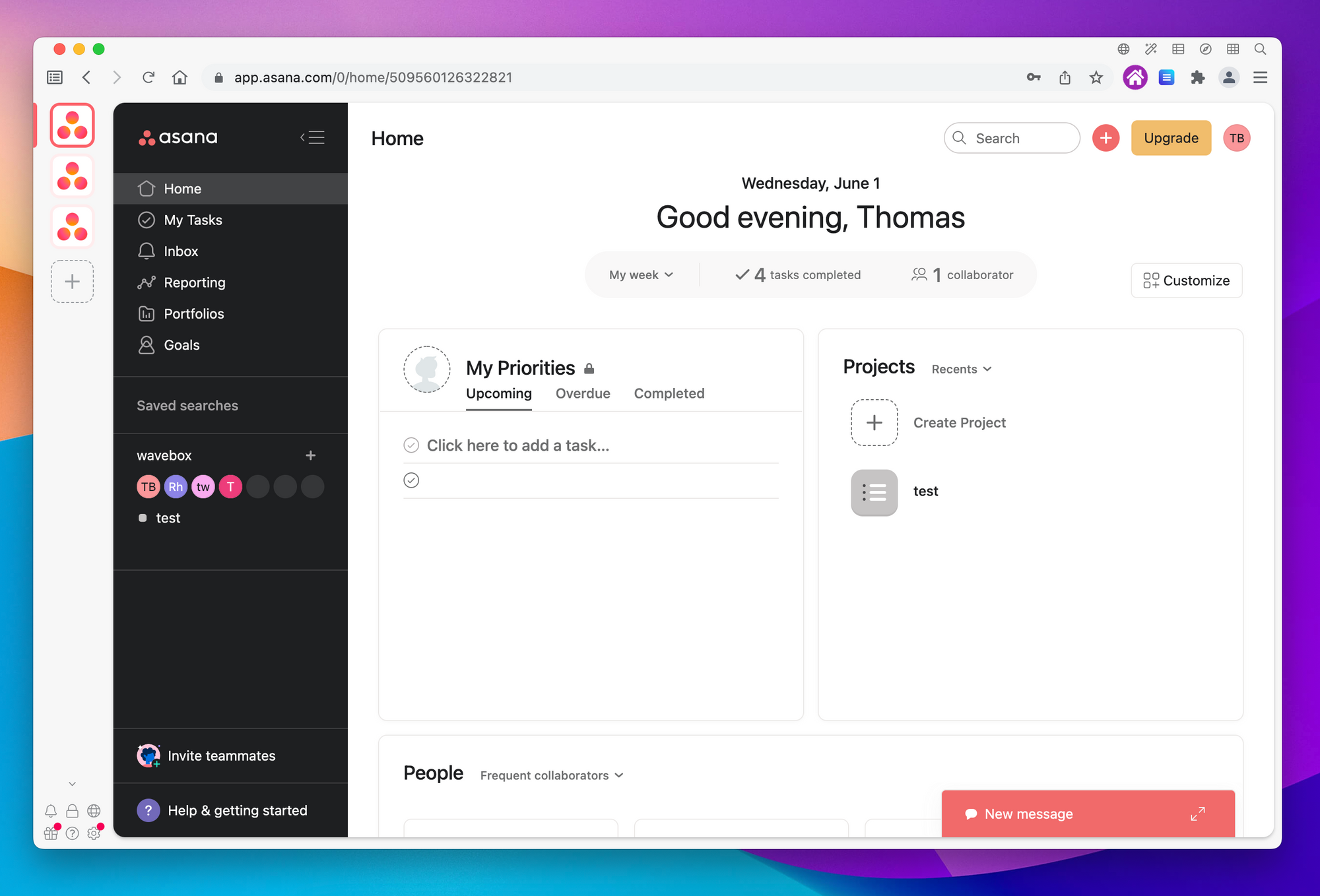The image size is (1320, 896).
Task: Toggle the Completed tab in My Priorities
Action: [x=669, y=393]
